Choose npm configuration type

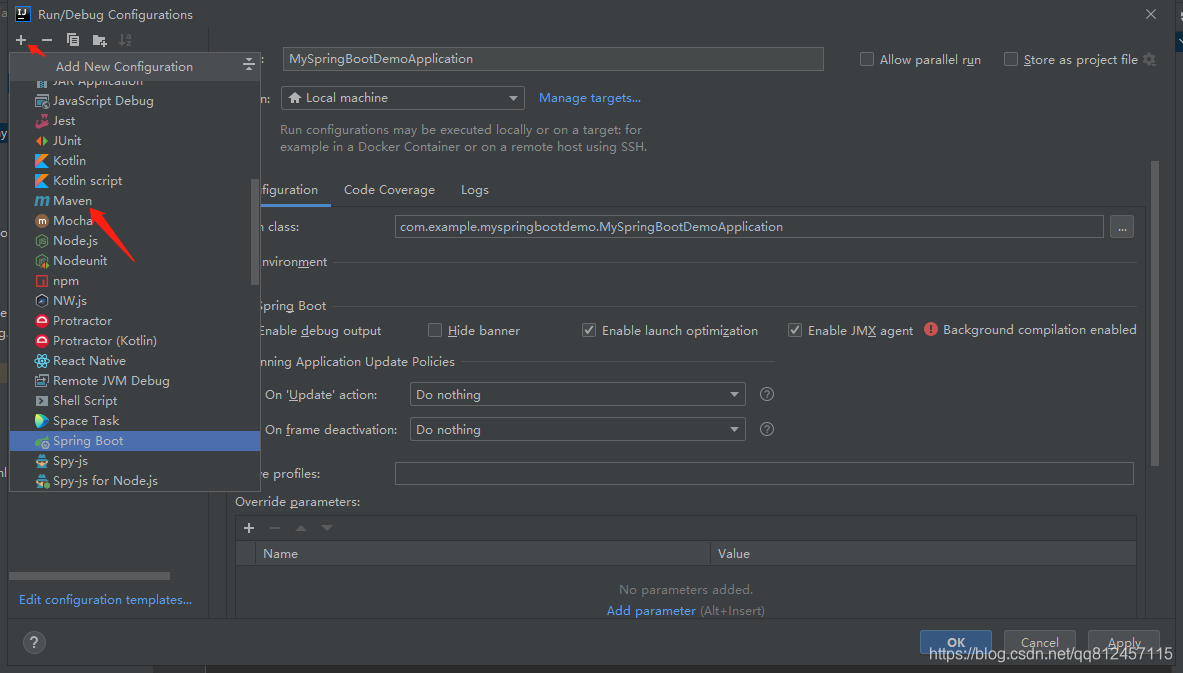134,281
